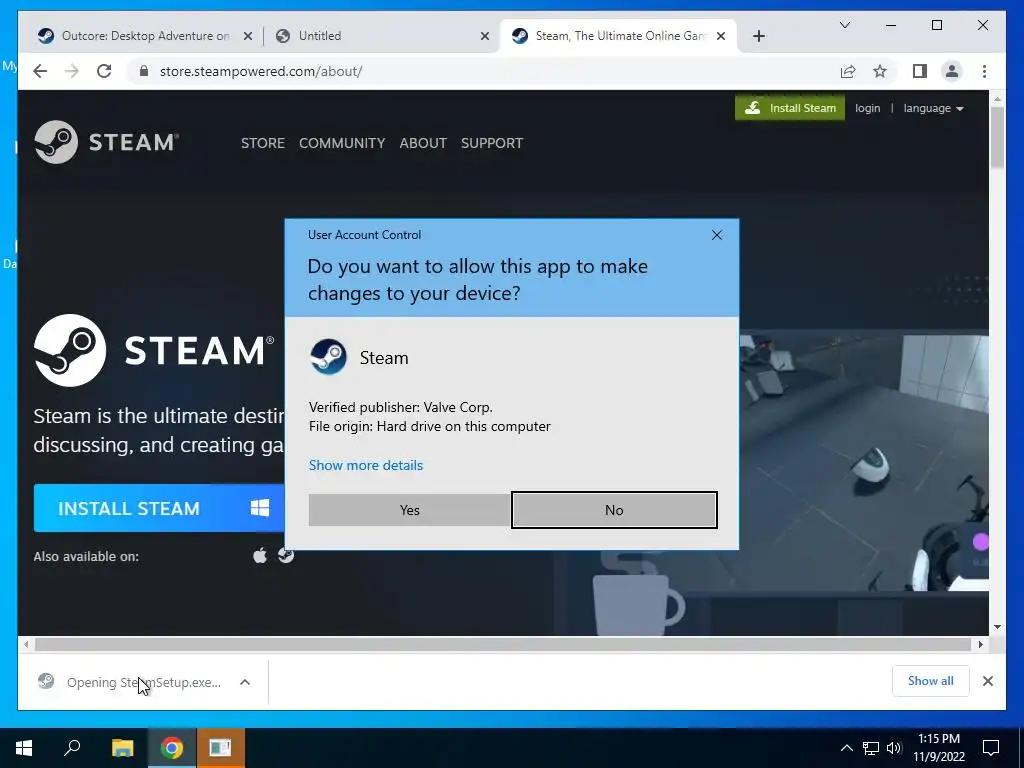Viewport: 1024px width, 768px height.
Task: Expand the language dropdown
Action: coord(933,108)
